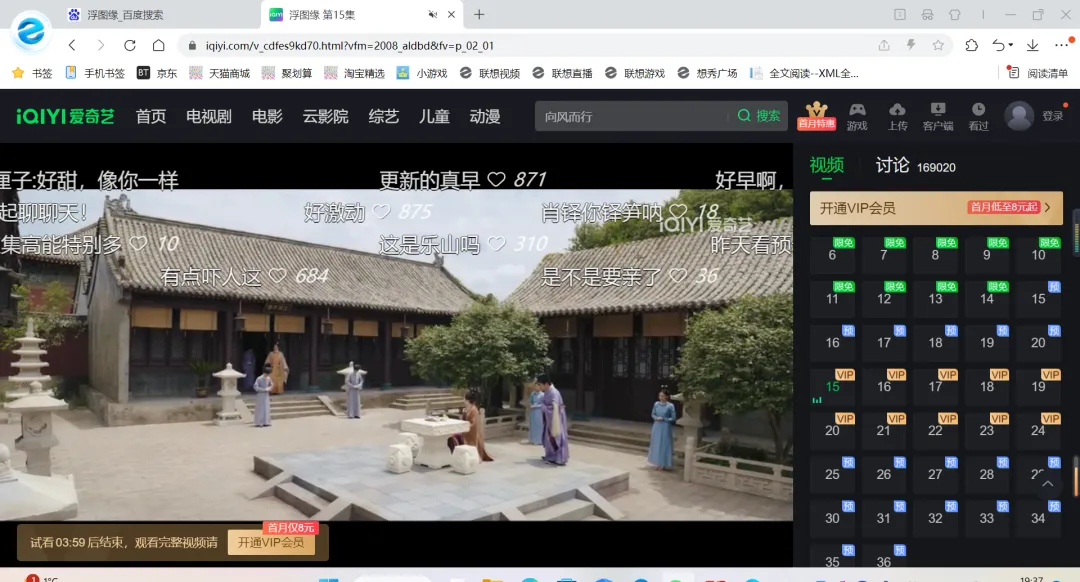This screenshot has width=1080, height=582.
Task: Click the back-to-top arrow in episode list
Action: coord(1048,484)
